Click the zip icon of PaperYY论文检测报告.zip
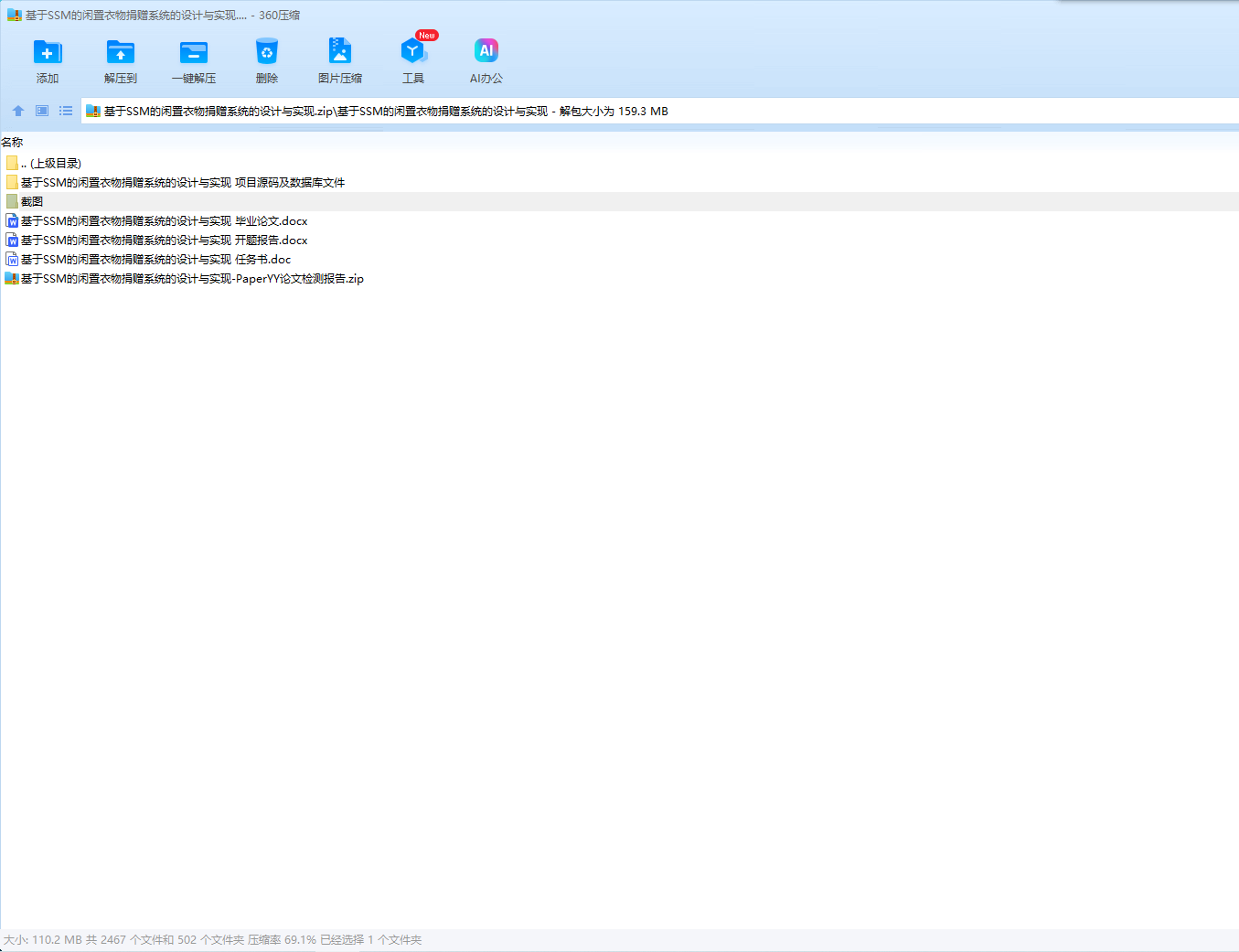1239x952 pixels. point(12,278)
